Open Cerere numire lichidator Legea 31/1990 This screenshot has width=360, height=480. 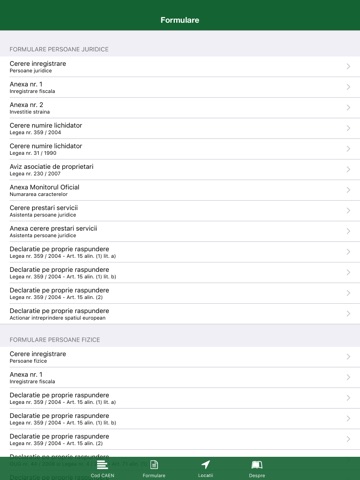coord(180,149)
